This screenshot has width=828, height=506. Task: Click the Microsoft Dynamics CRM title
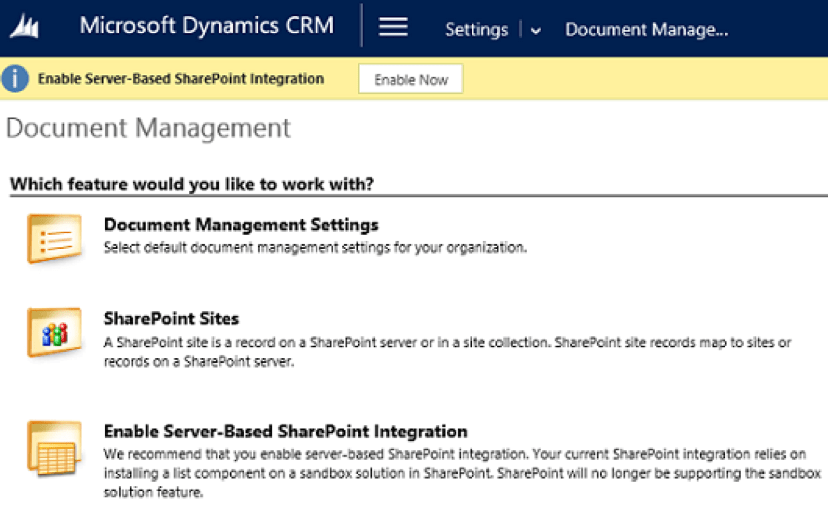(206, 25)
